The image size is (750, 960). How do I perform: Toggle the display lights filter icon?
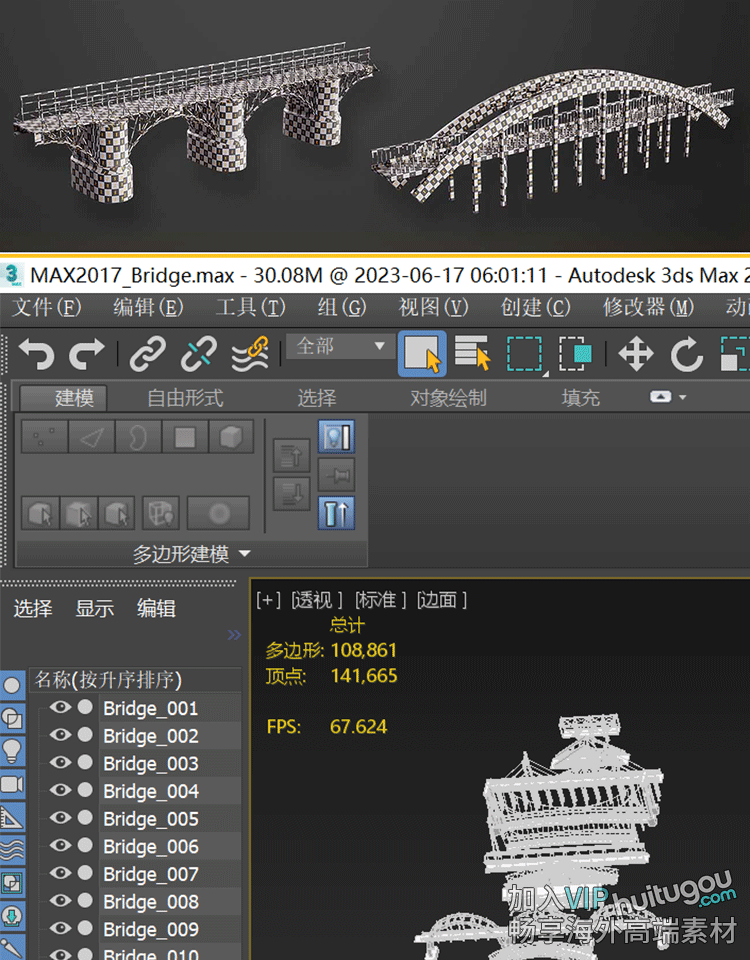[12, 750]
